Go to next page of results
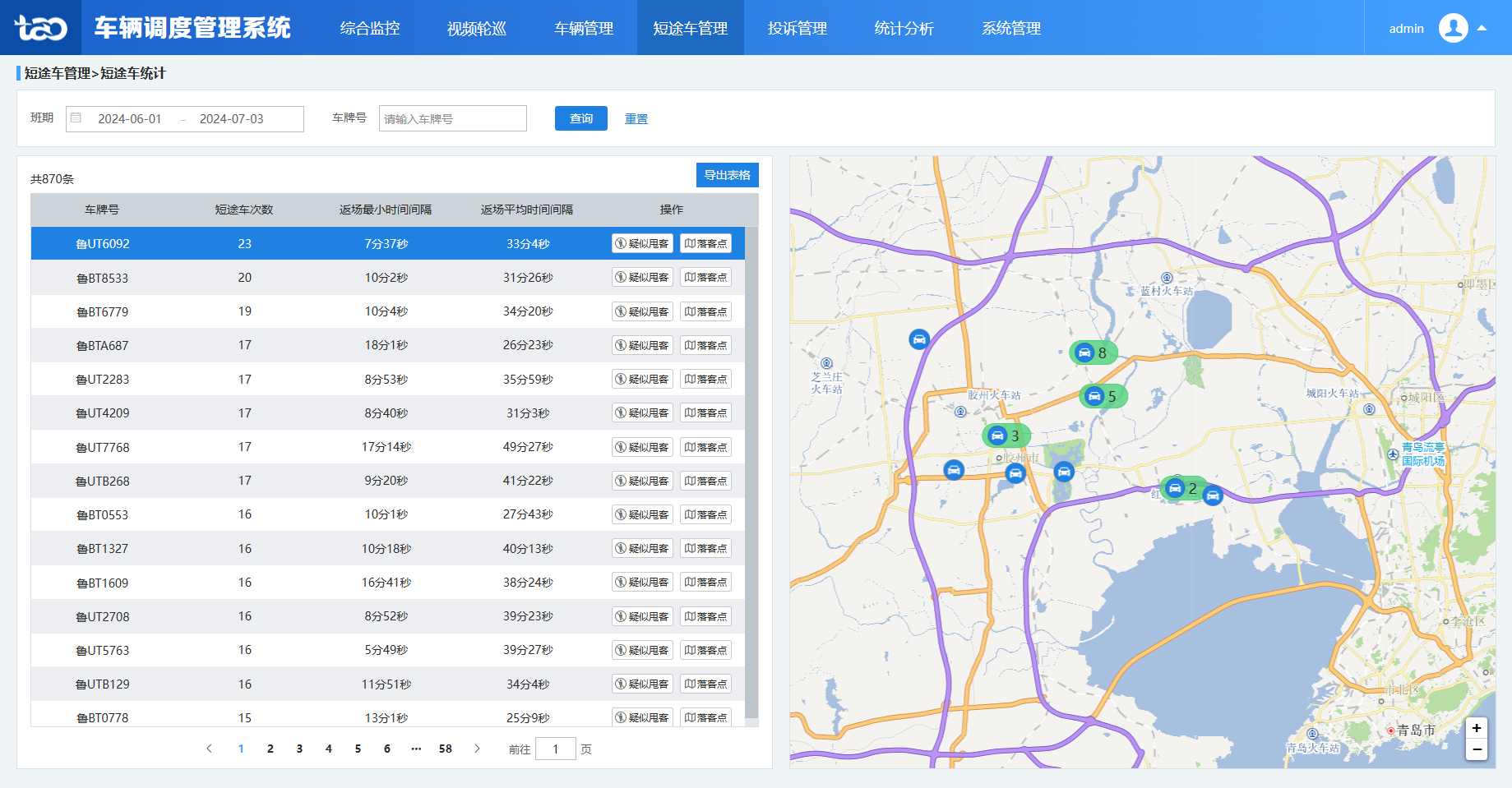The width and height of the screenshot is (1512, 788). [477, 749]
